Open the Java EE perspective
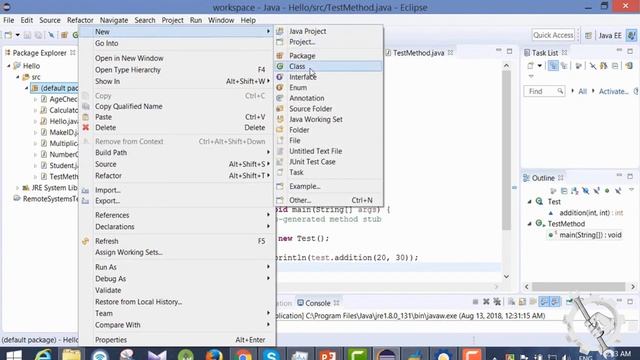 tap(610, 36)
